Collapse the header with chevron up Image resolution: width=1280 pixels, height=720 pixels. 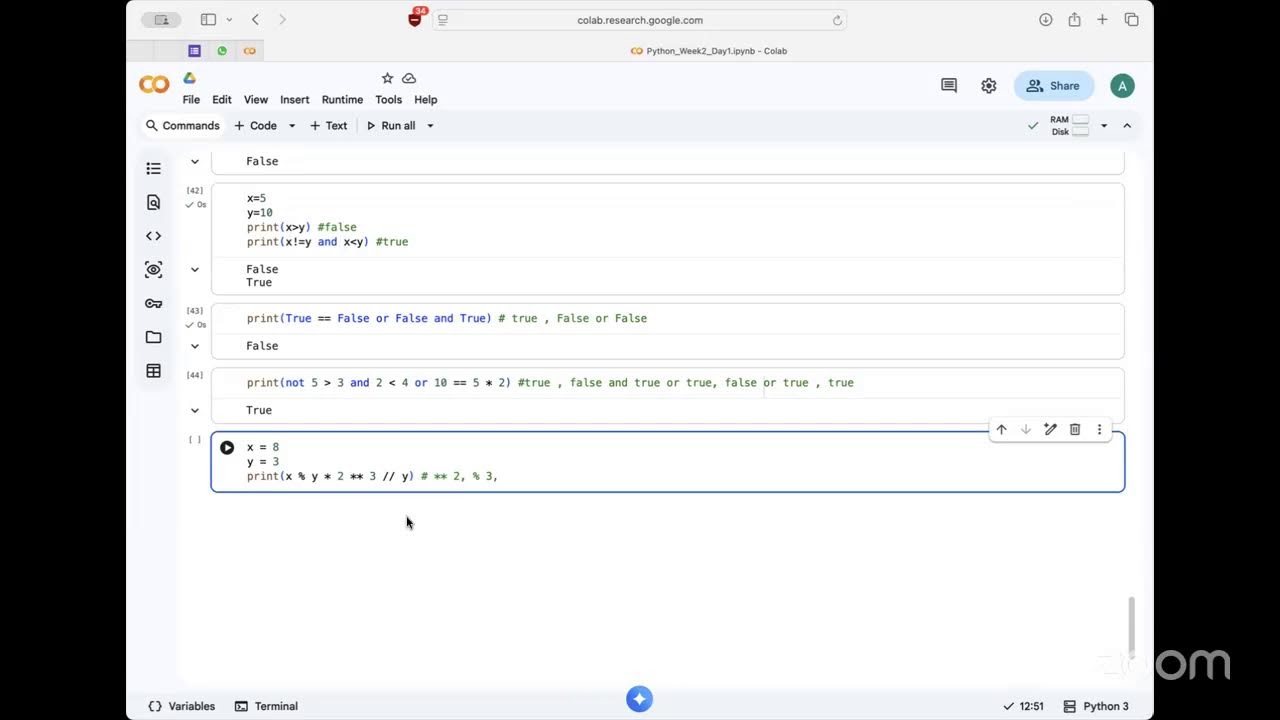(1127, 126)
